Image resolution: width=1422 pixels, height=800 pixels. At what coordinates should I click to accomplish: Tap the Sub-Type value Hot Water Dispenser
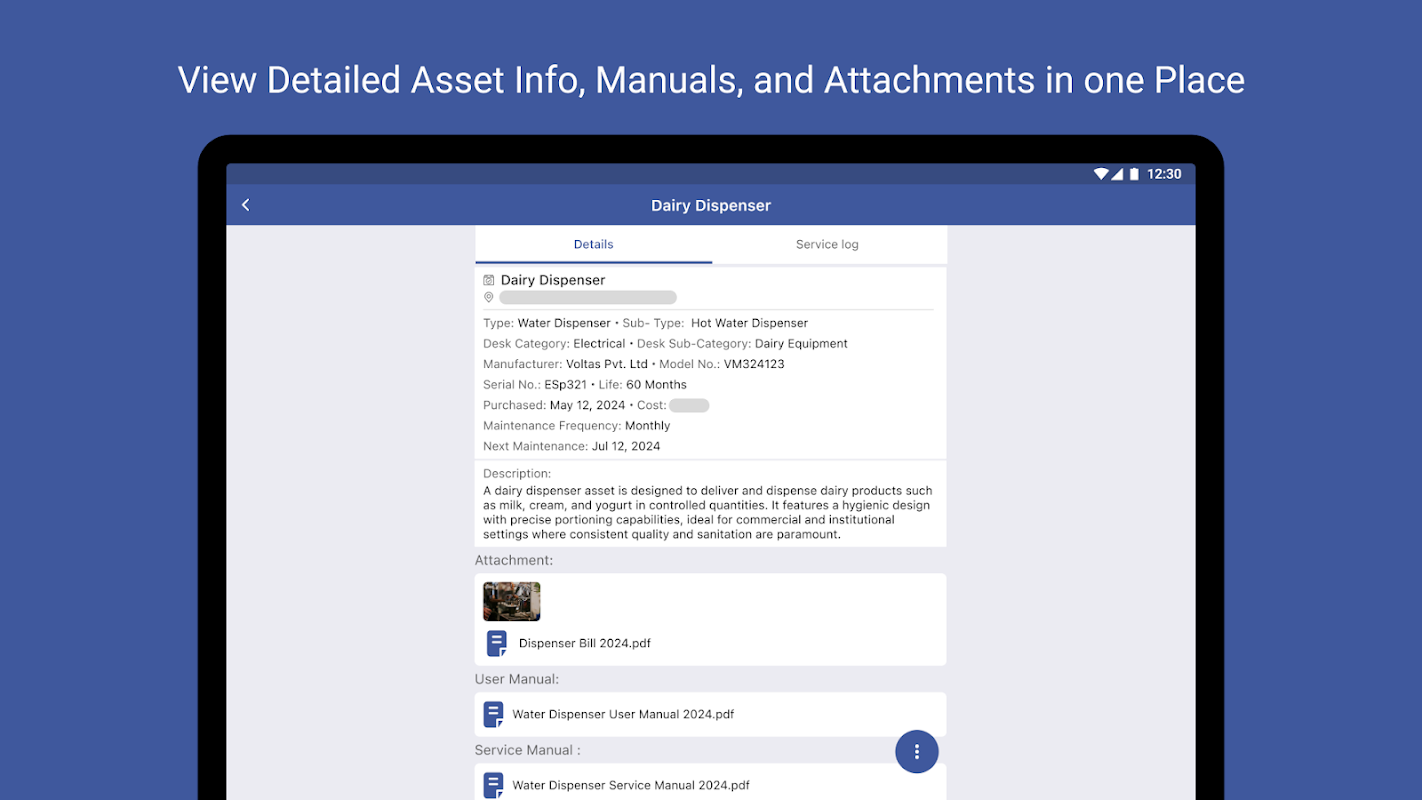[x=749, y=323]
